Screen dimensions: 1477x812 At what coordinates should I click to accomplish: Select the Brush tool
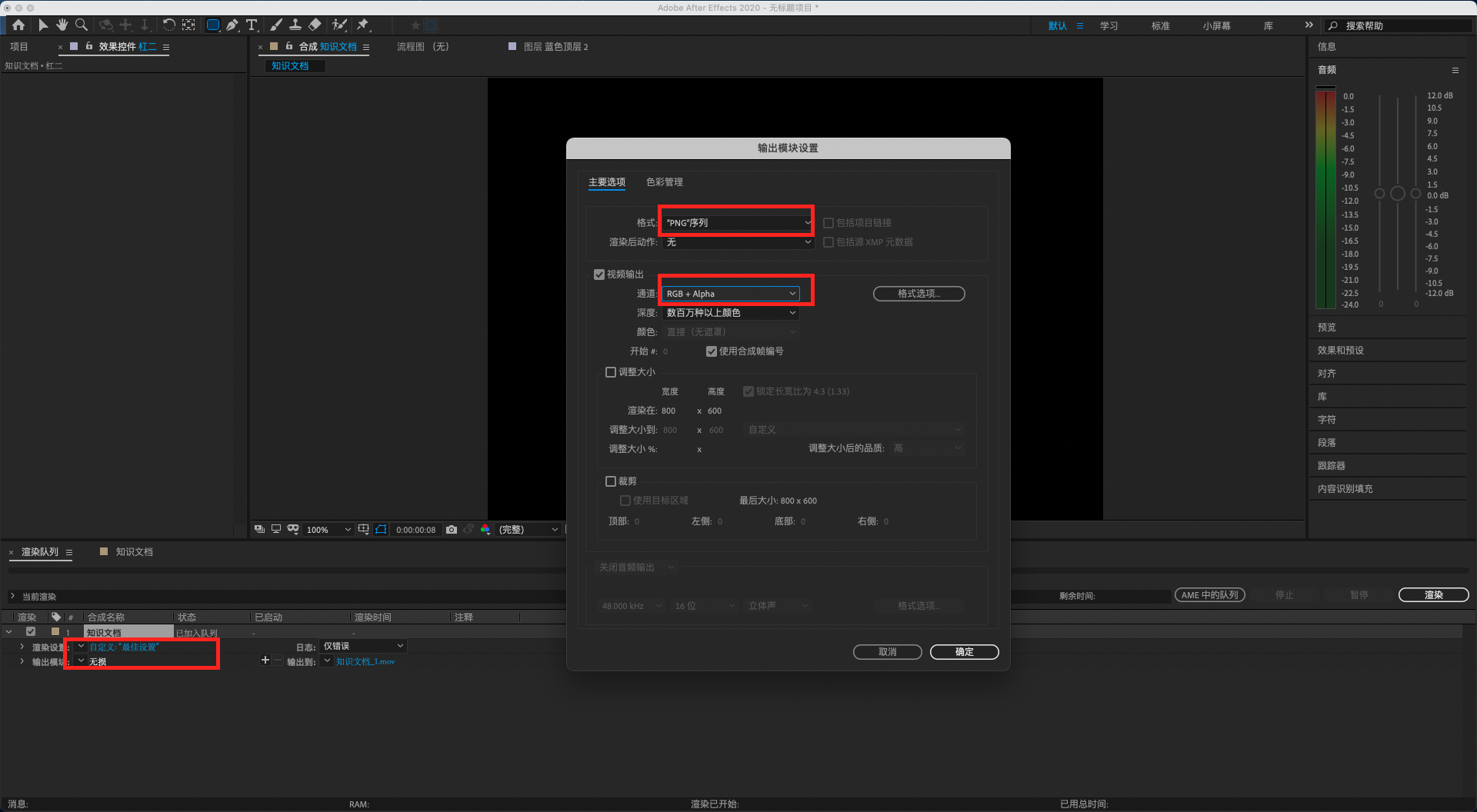pyautogui.click(x=276, y=25)
